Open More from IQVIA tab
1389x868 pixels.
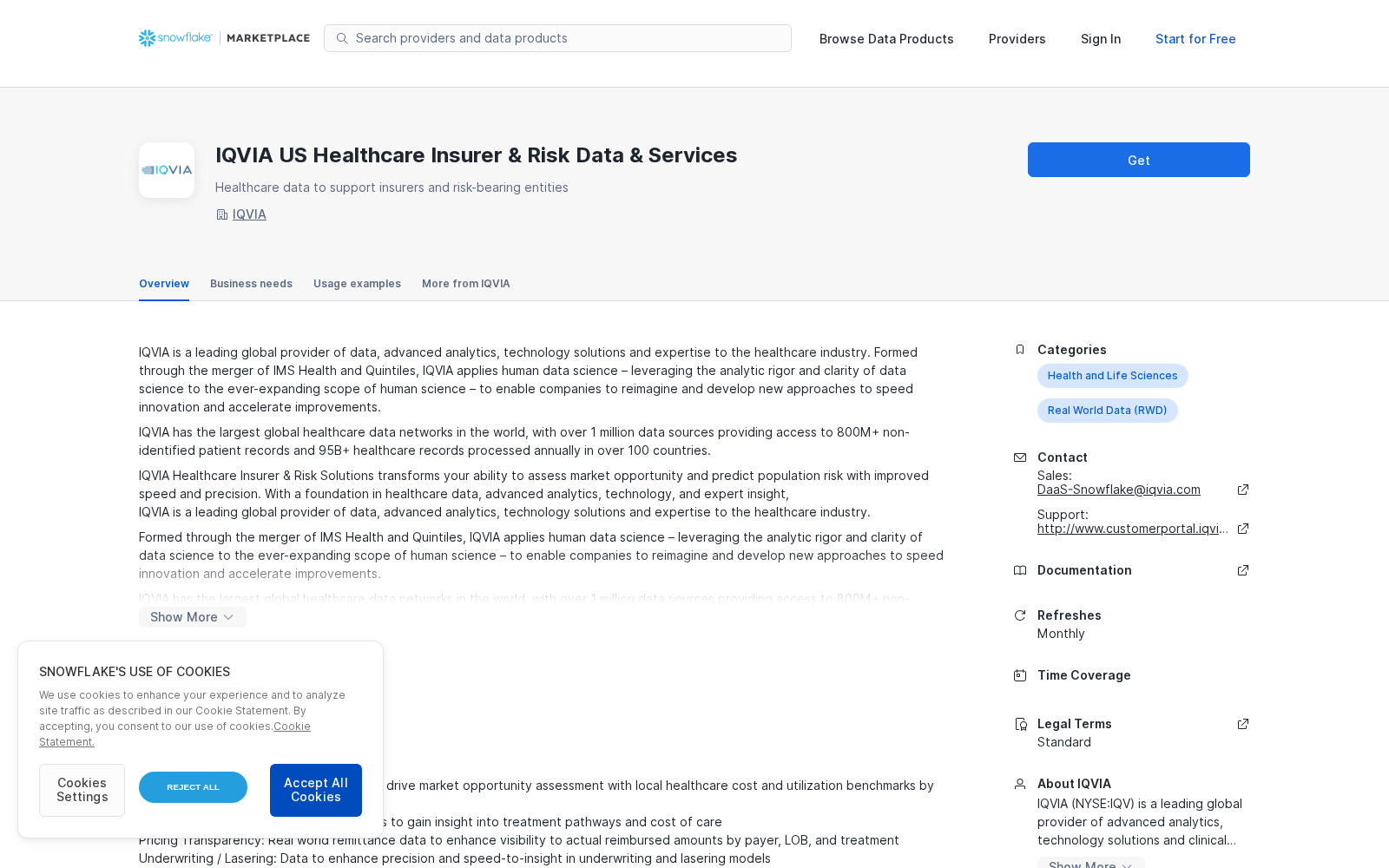tap(465, 284)
